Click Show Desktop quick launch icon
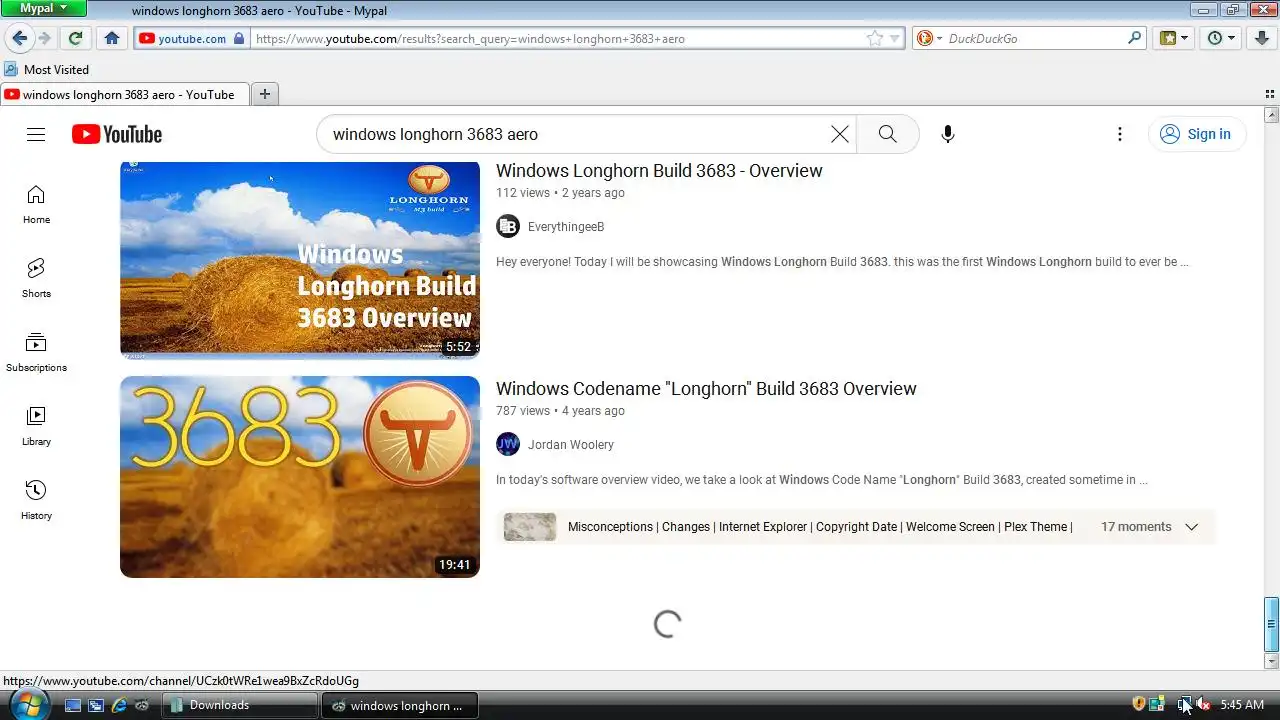1280x720 pixels. (x=72, y=705)
